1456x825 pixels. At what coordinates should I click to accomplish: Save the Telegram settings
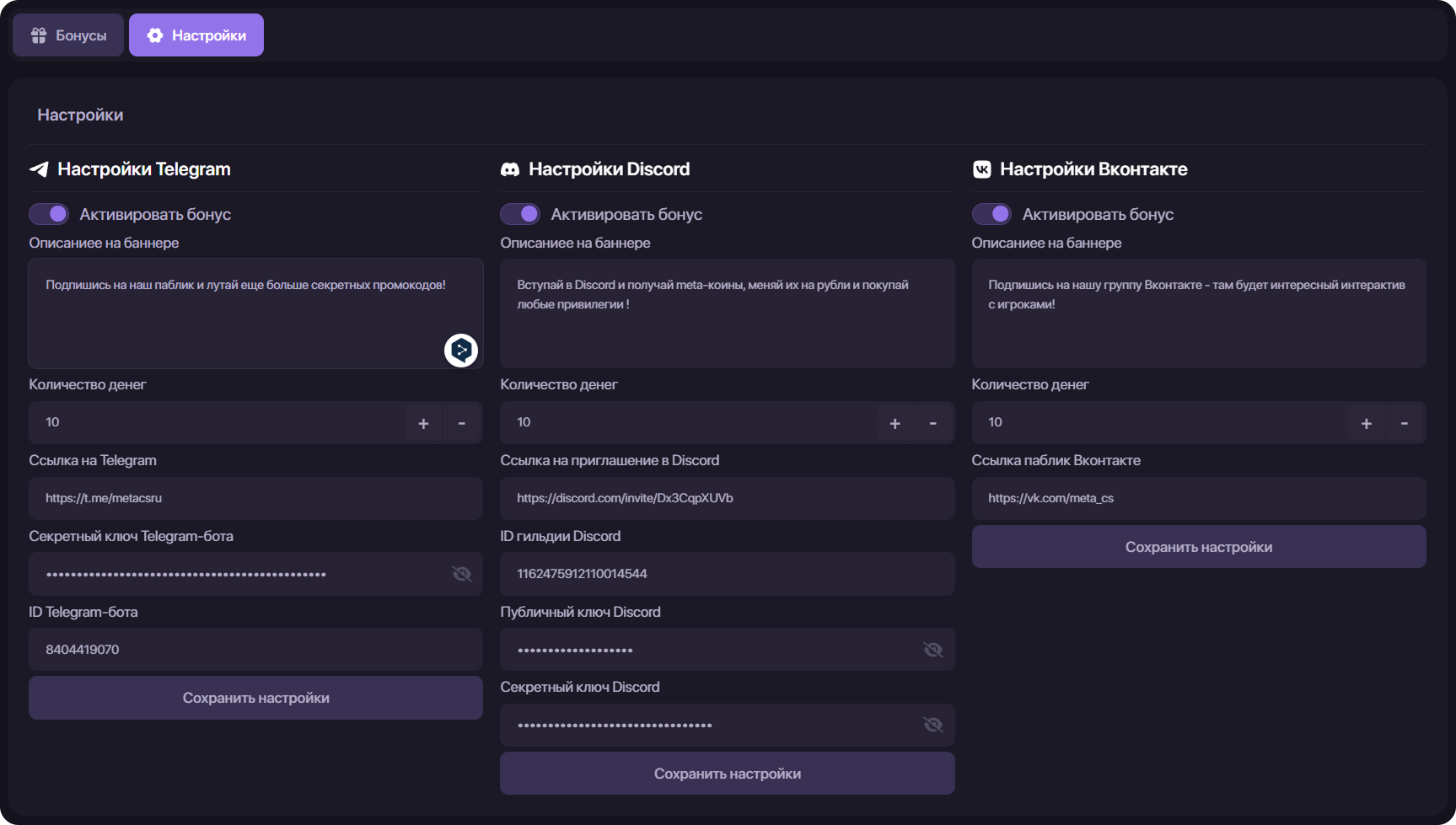point(255,698)
